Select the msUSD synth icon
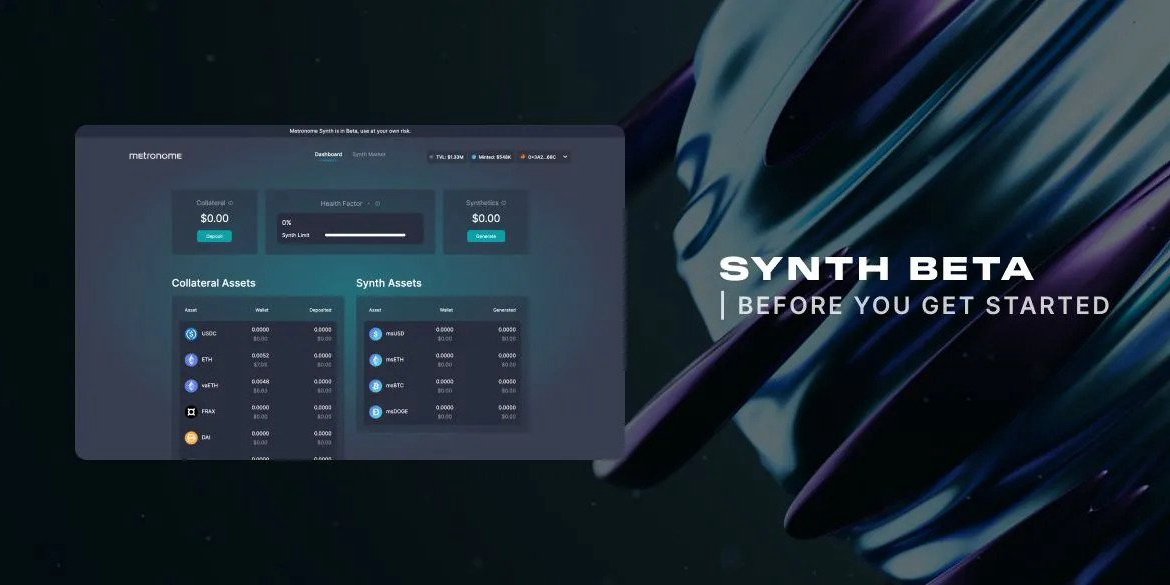The image size is (1170, 585). pos(376,334)
